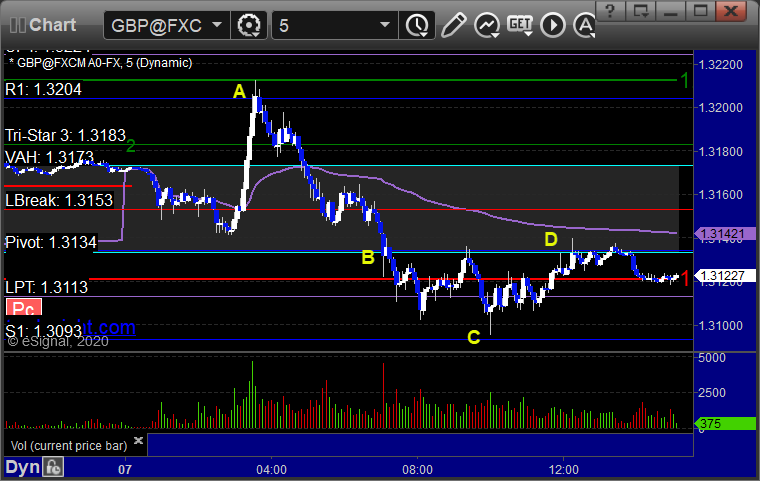Viewport: 760px width, 481px height.
Task: Click the help question mark button
Action: tap(611, 11)
